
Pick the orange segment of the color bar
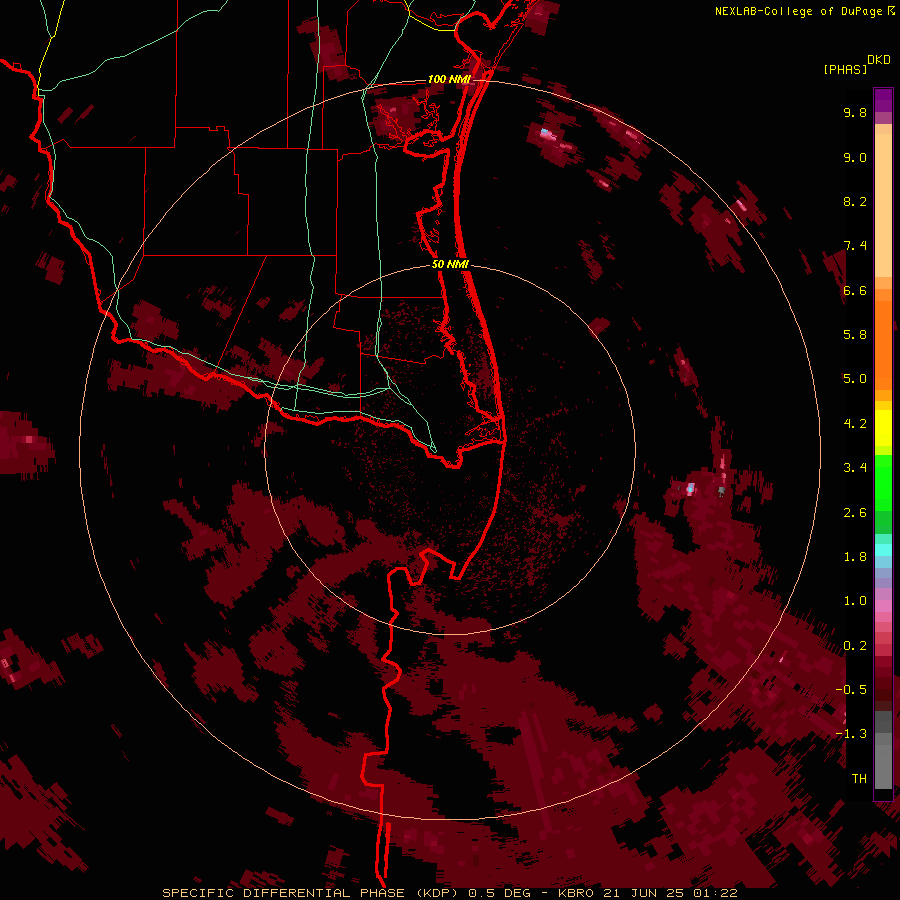click(x=883, y=344)
